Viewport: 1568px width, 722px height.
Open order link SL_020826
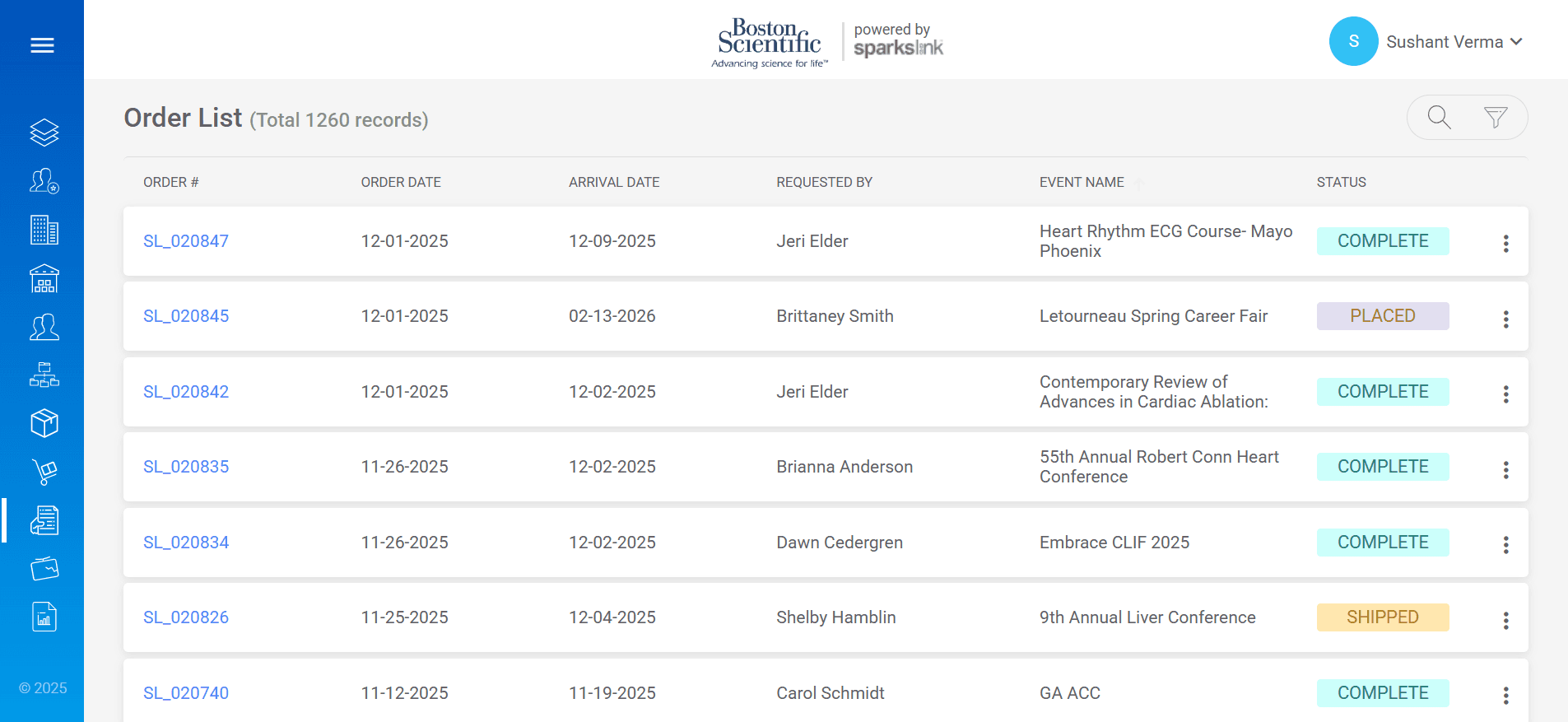[x=186, y=617]
